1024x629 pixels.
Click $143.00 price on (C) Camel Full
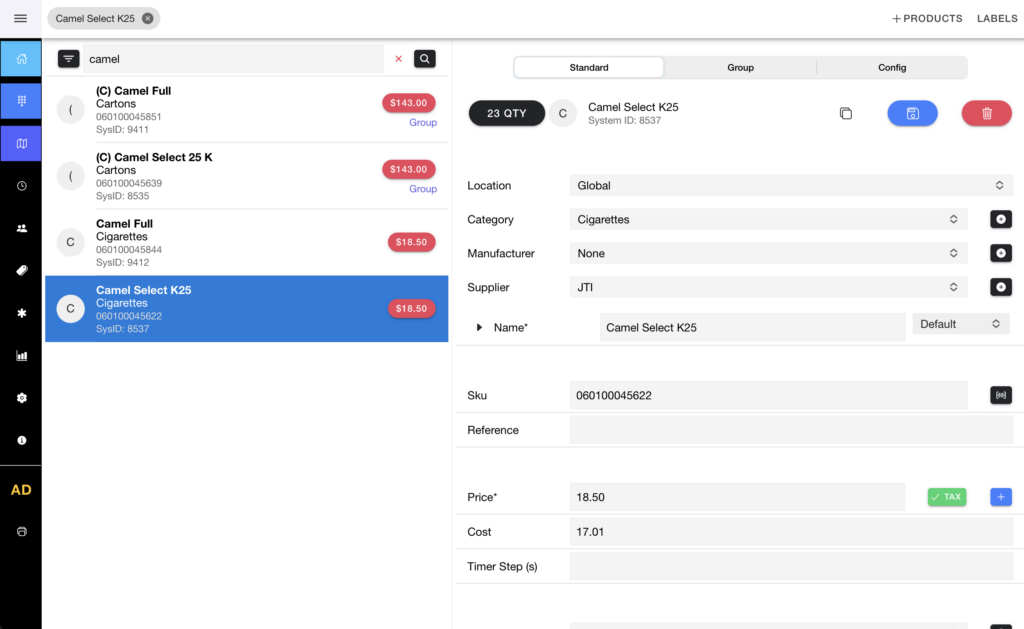tap(409, 103)
